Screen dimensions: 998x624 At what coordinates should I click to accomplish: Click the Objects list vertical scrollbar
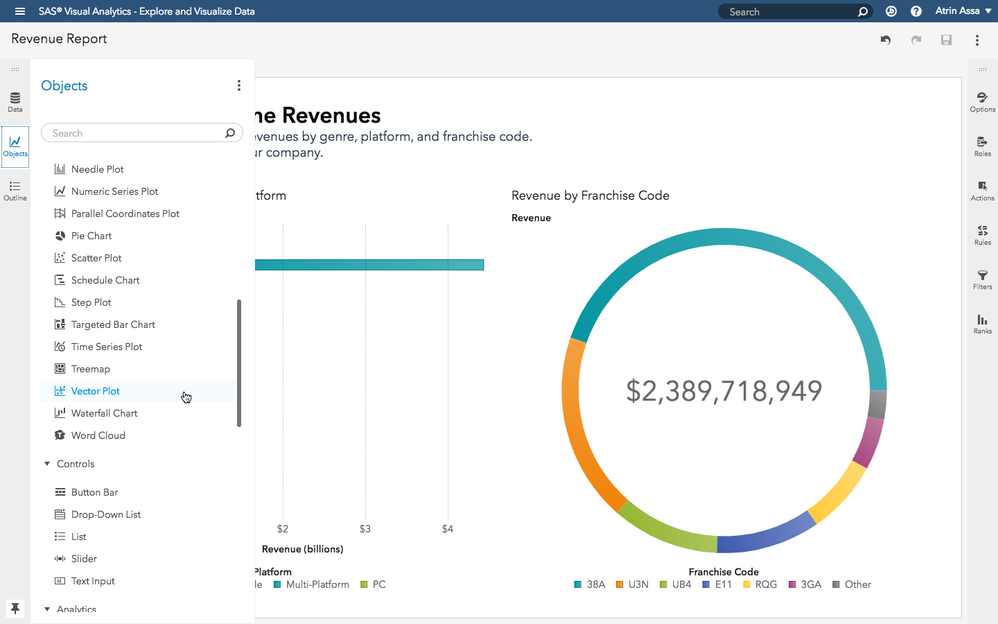tap(239, 362)
